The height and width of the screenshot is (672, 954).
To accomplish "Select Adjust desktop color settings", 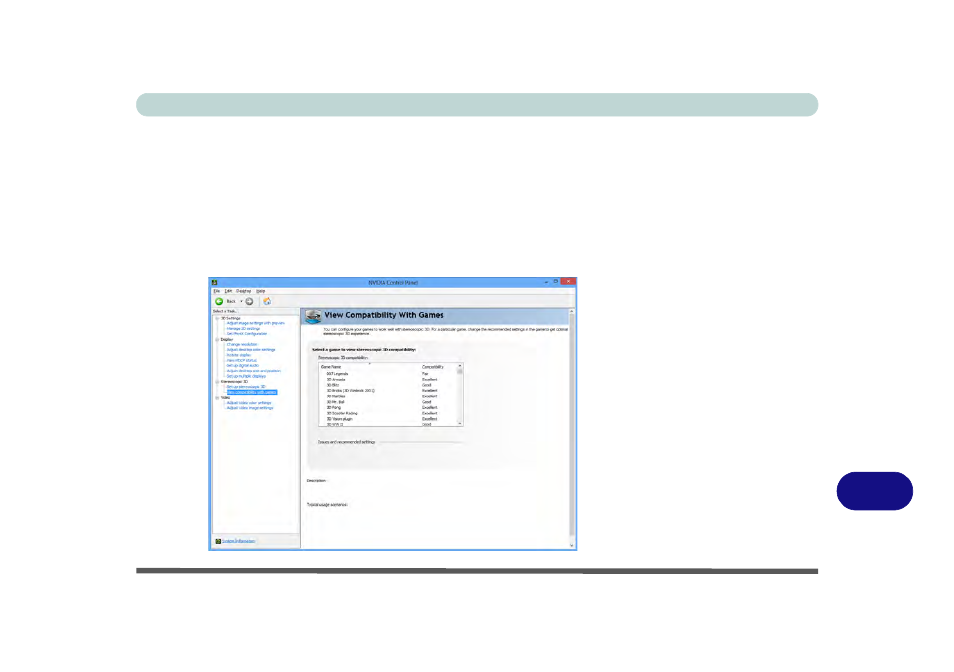I will pyautogui.click(x=251, y=350).
